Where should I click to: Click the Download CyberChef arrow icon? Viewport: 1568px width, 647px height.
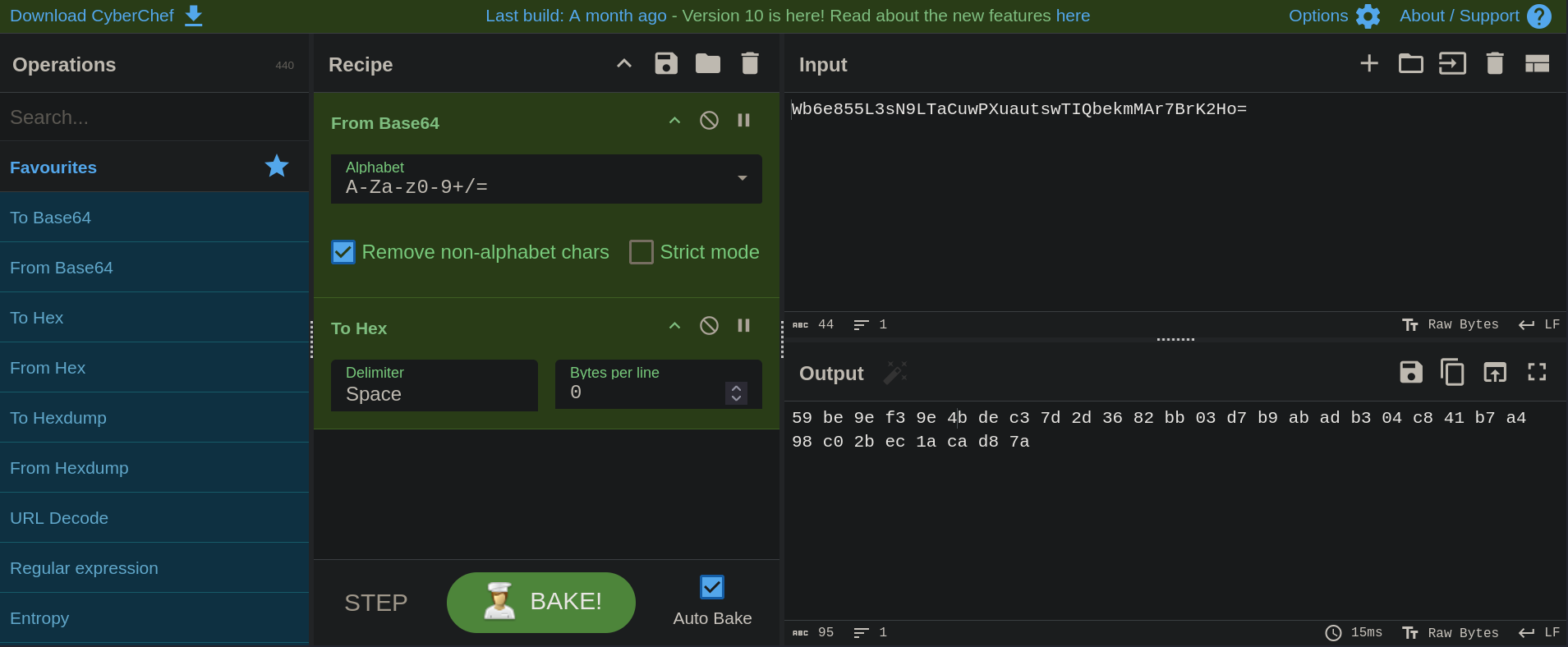(193, 16)
